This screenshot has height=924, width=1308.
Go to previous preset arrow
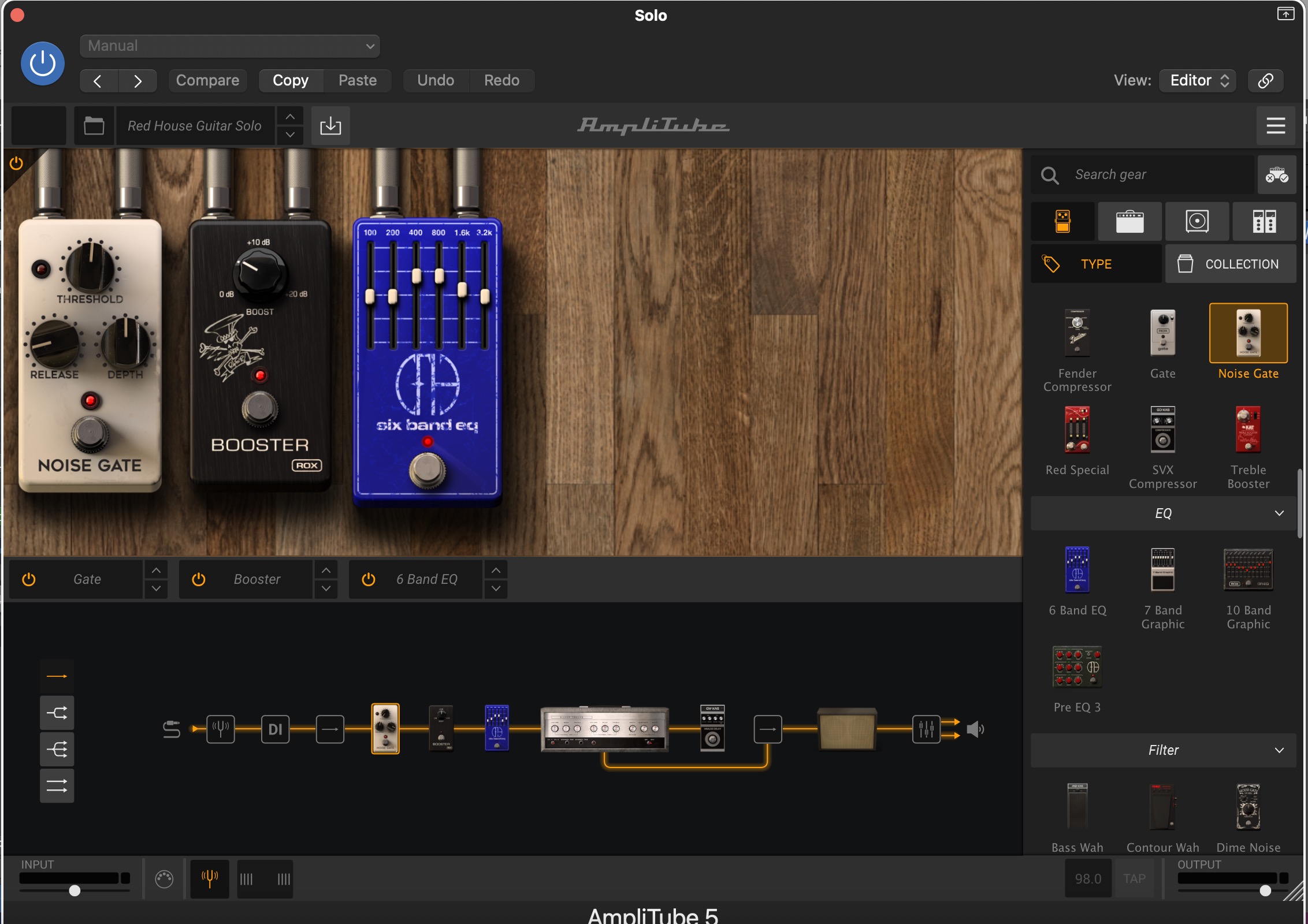99,81
